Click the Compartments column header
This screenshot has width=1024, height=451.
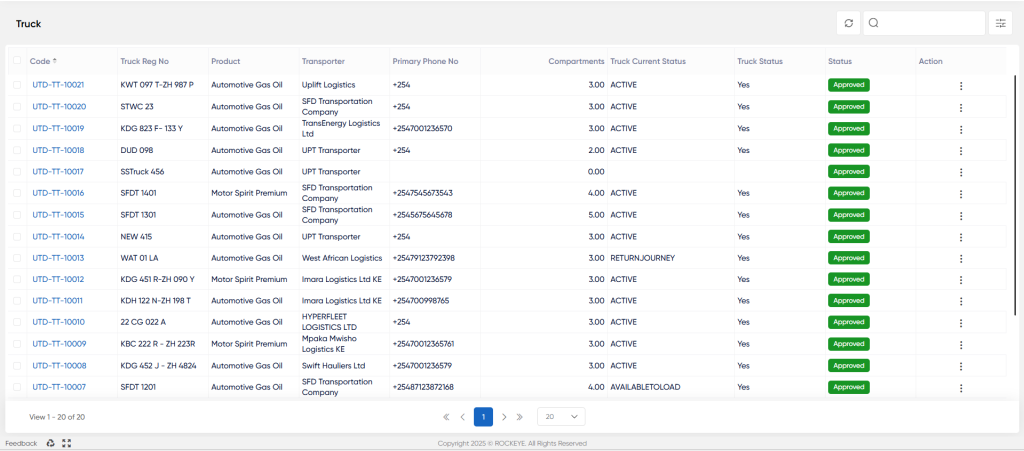tap(576, 61)
